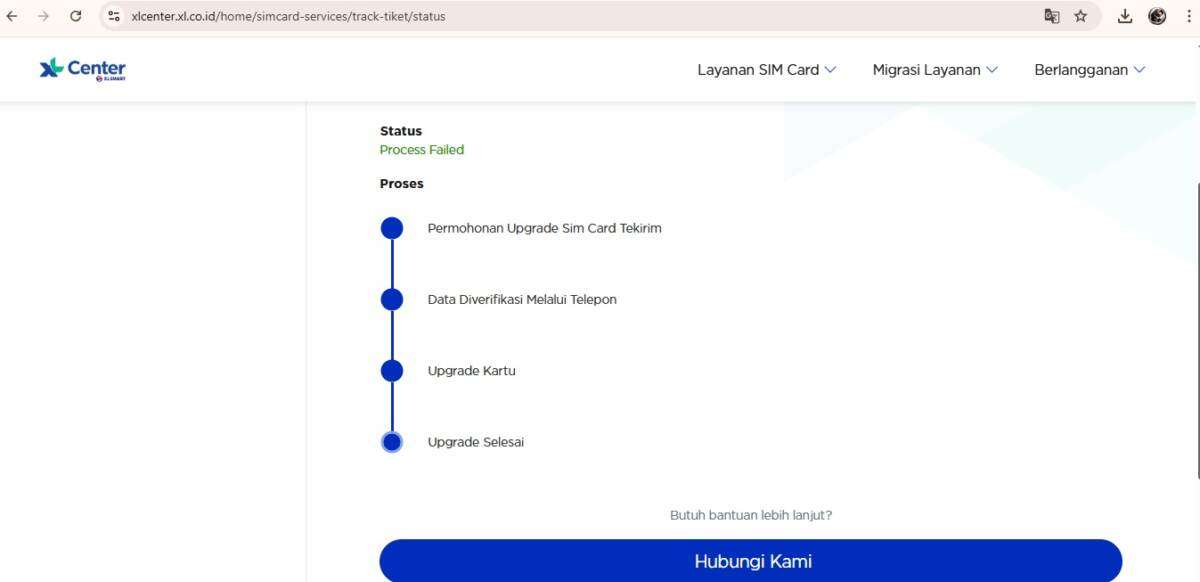Bookmark this page with the star icon

[x=1080, y=16]
